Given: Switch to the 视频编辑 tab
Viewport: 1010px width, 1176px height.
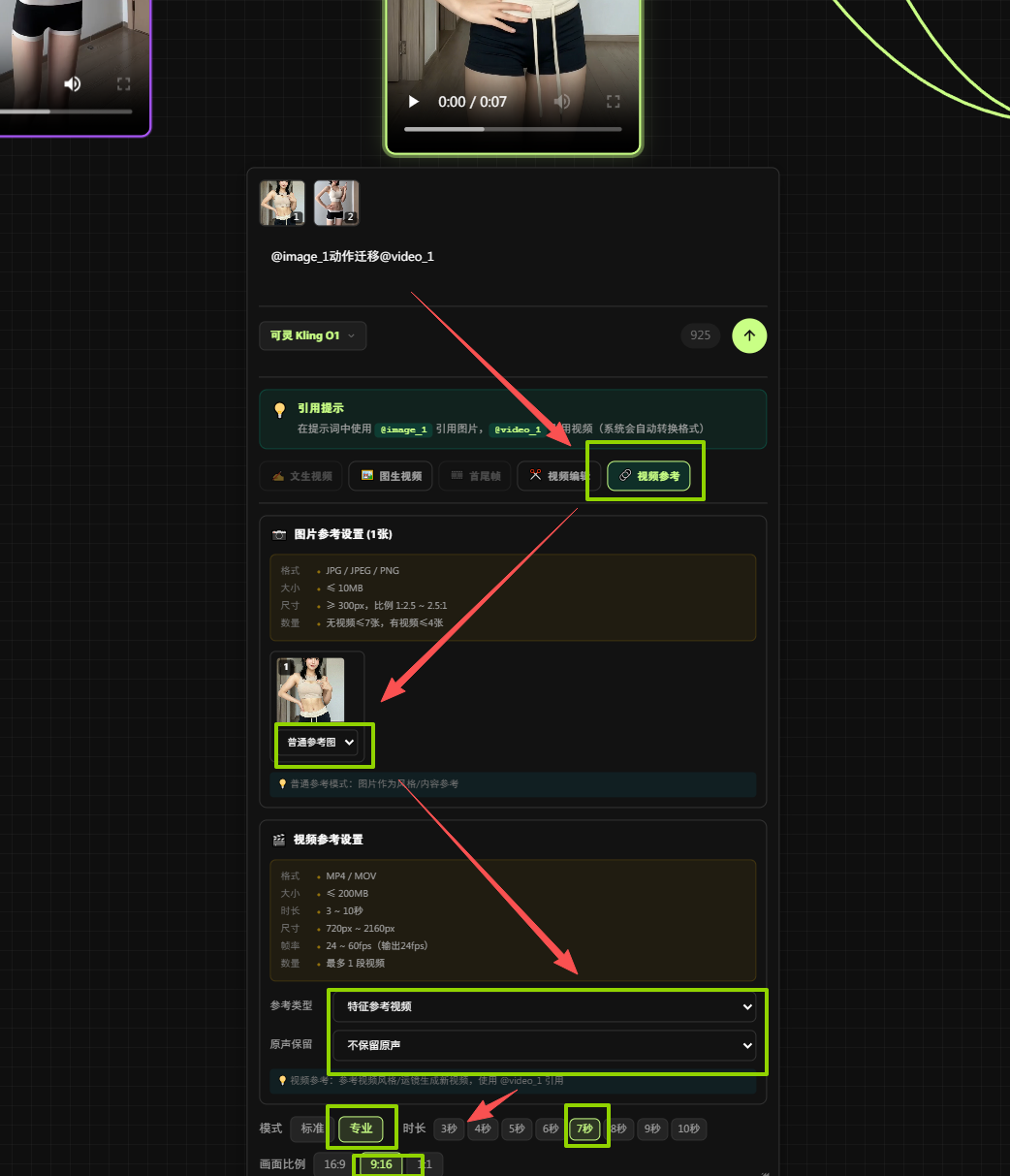Looking at the screenshot, I should coord(557,476).
